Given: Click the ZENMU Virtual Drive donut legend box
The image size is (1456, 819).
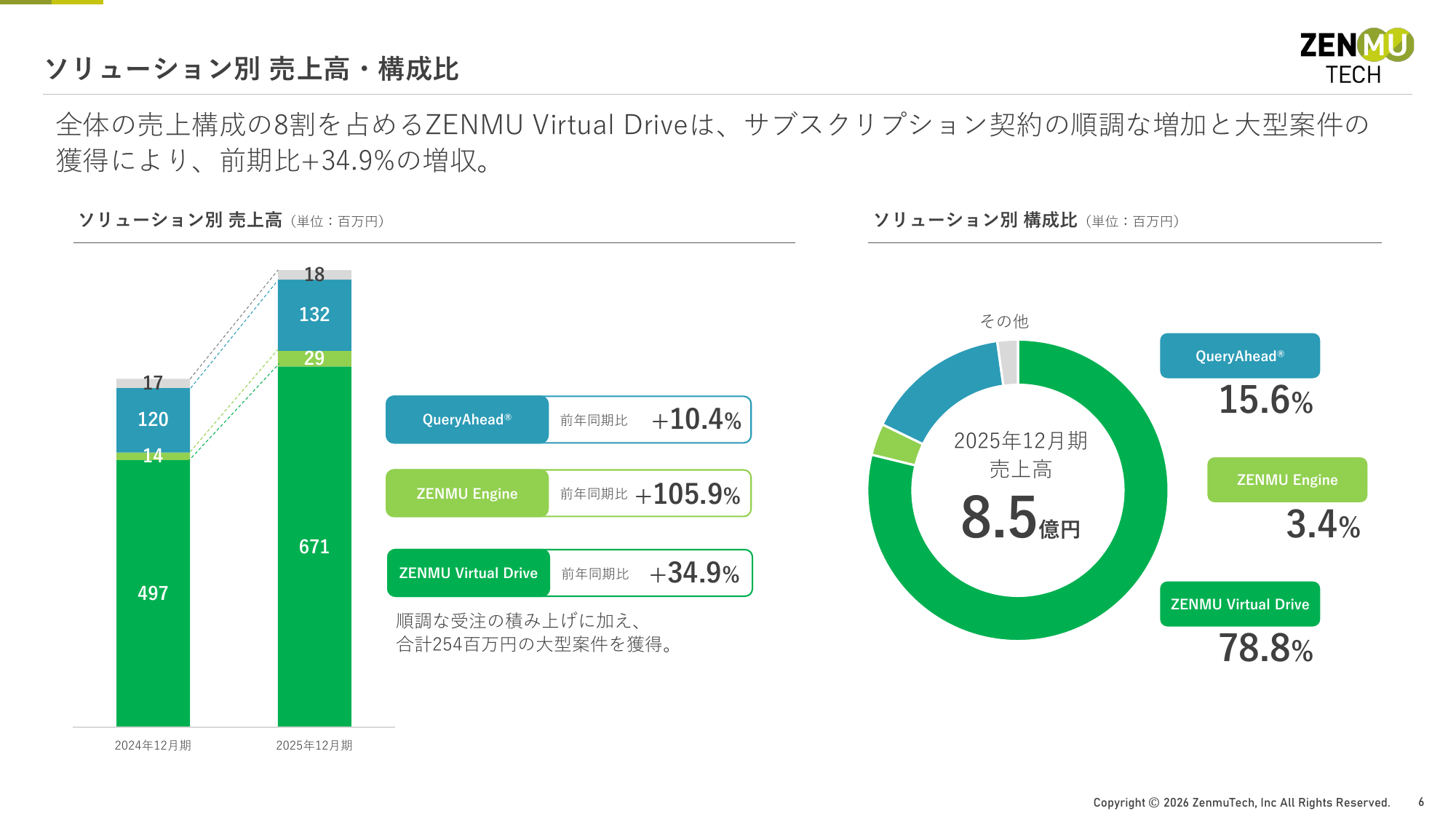Looking at the screenshot, I should pyautogui.click(x=1239, y=604).
